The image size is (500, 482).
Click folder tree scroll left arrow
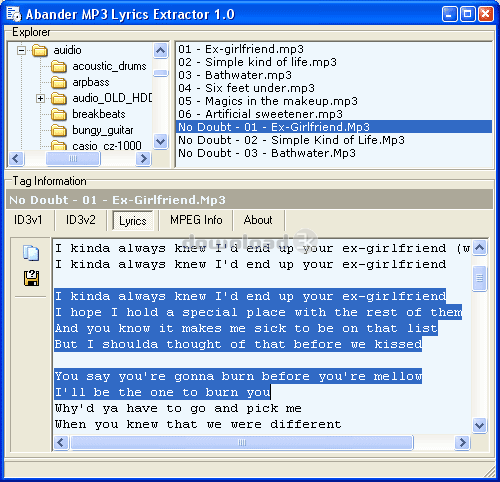16,158
